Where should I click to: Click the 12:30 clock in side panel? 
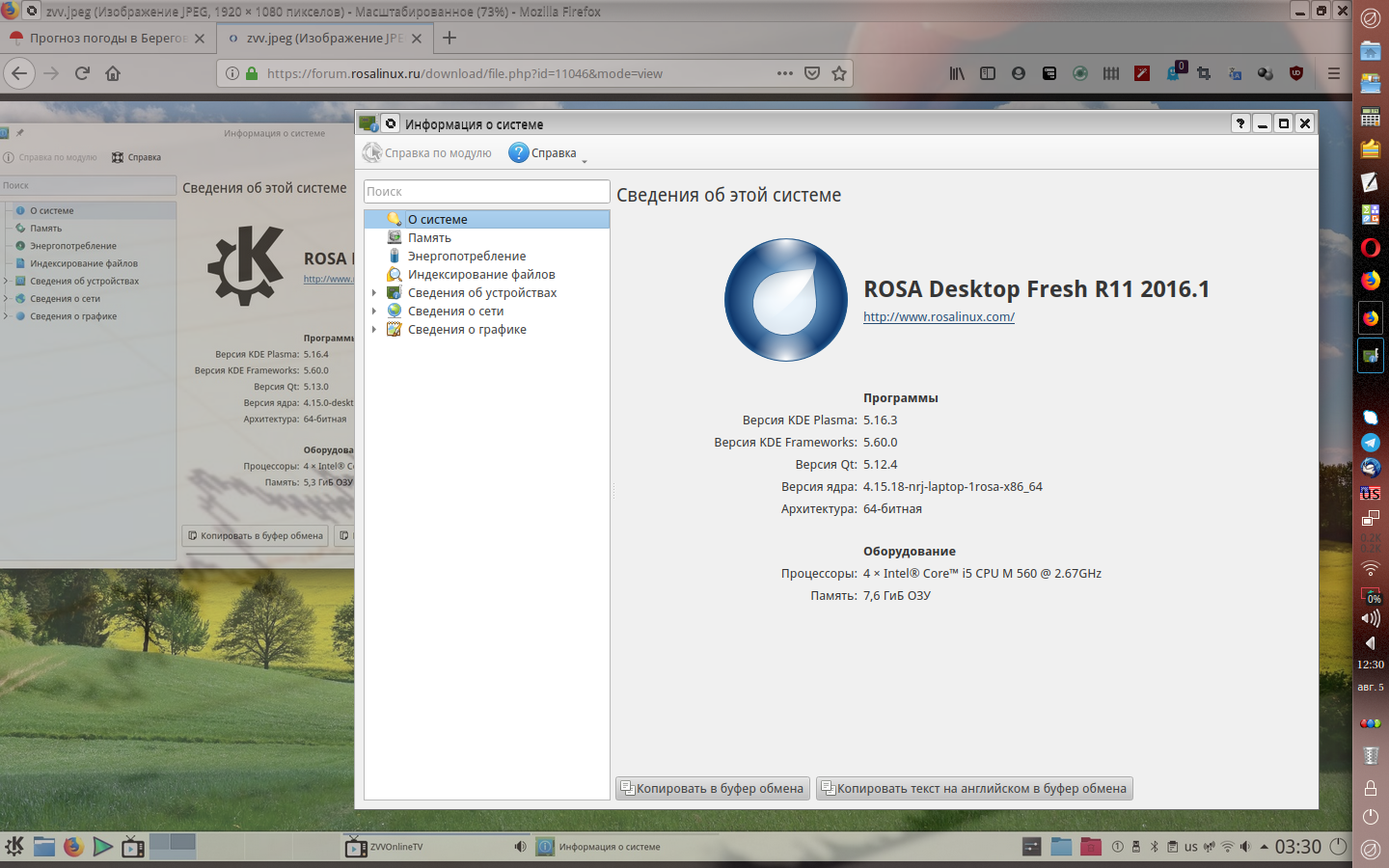pyautogui.click(x=1371, y=665)
